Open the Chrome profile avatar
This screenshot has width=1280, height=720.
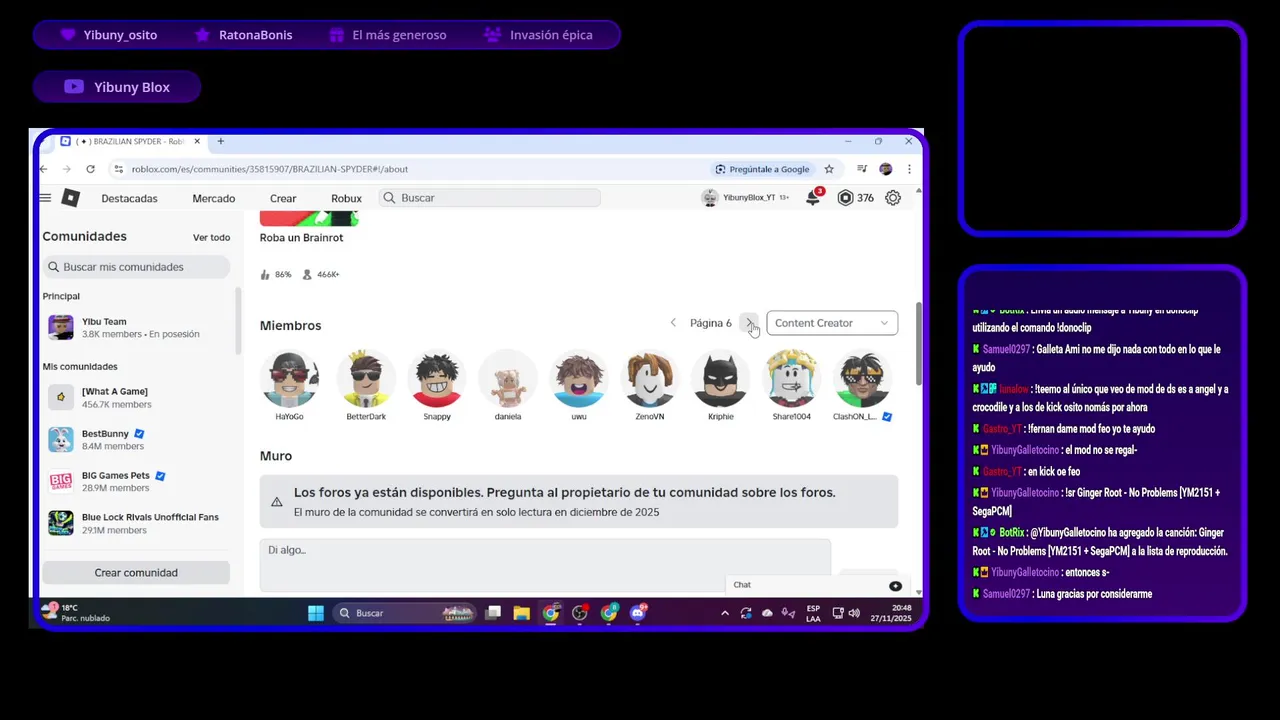coord(885,169)
